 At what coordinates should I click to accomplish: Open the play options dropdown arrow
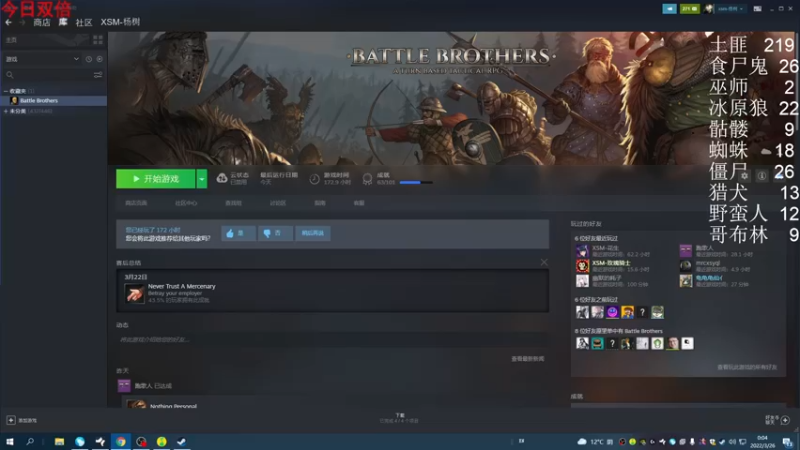click(202, 179)
